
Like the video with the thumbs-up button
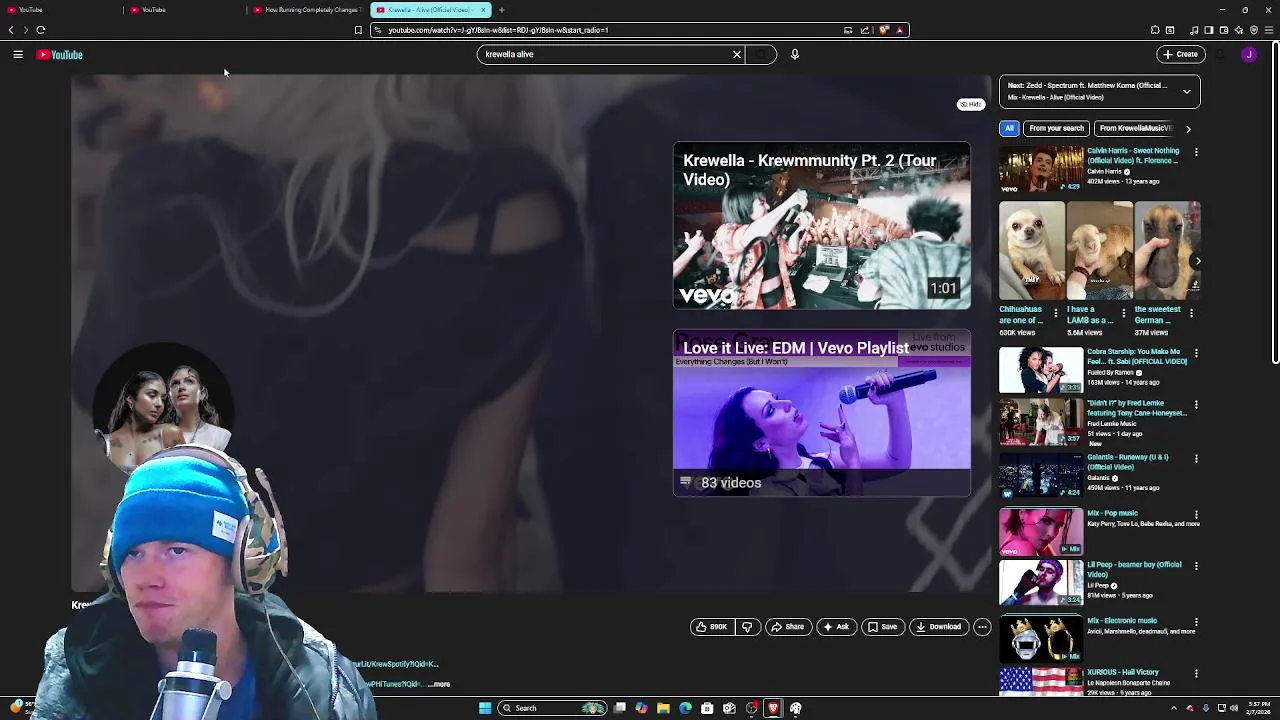[x=712, y=627]
